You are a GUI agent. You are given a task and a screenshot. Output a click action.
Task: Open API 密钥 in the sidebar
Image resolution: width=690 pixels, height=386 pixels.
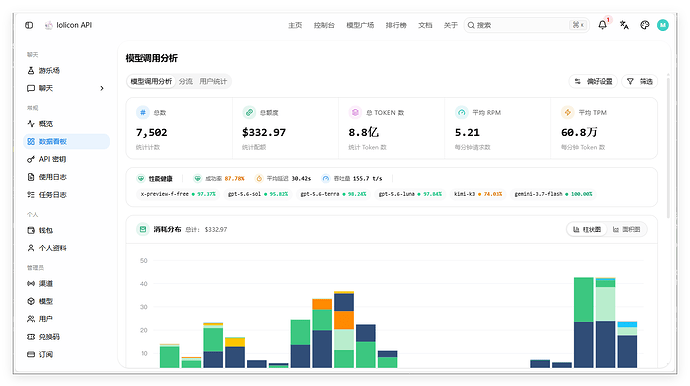tap(66, 159)
